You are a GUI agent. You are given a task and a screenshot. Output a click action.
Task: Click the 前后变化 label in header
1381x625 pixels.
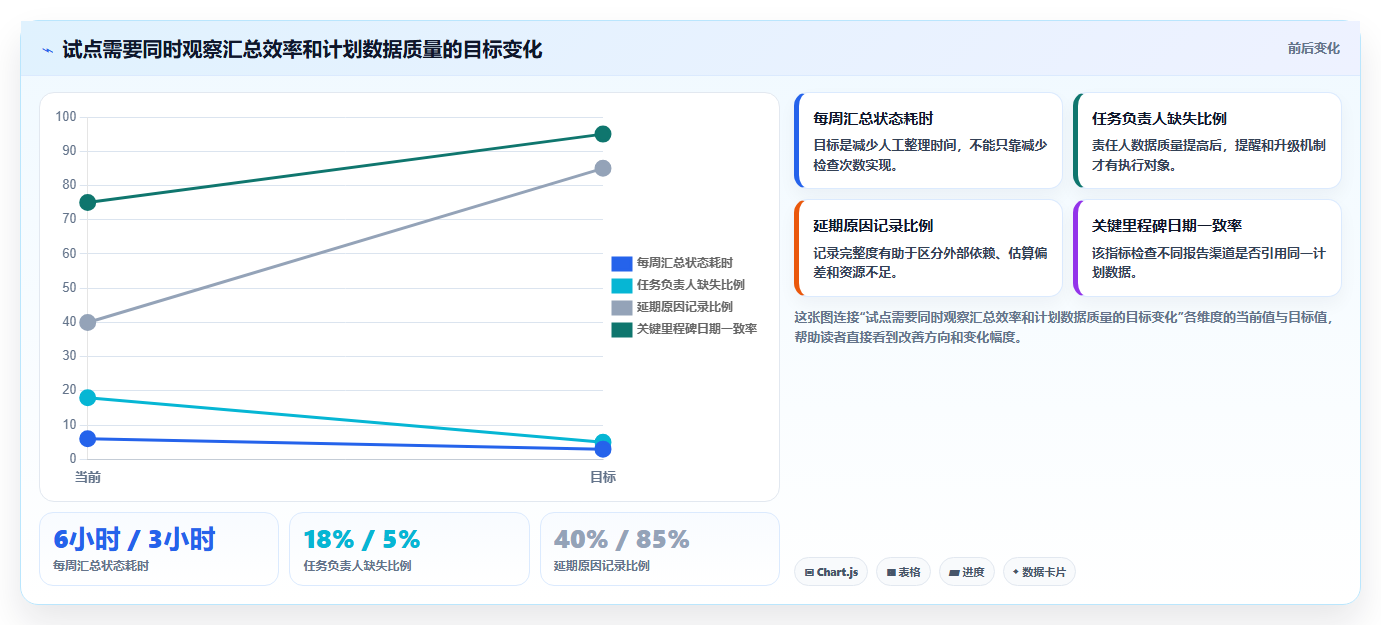[x=1313, y=48]
